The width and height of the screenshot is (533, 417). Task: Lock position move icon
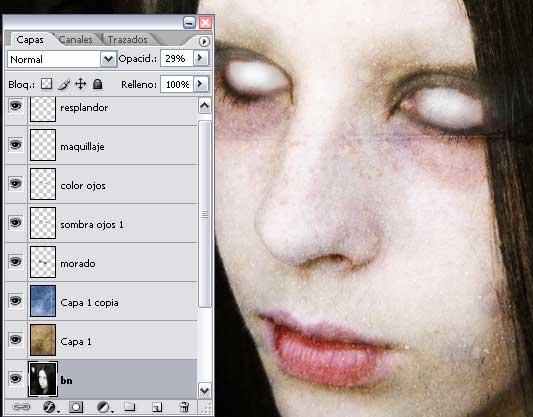click(81, 84)
